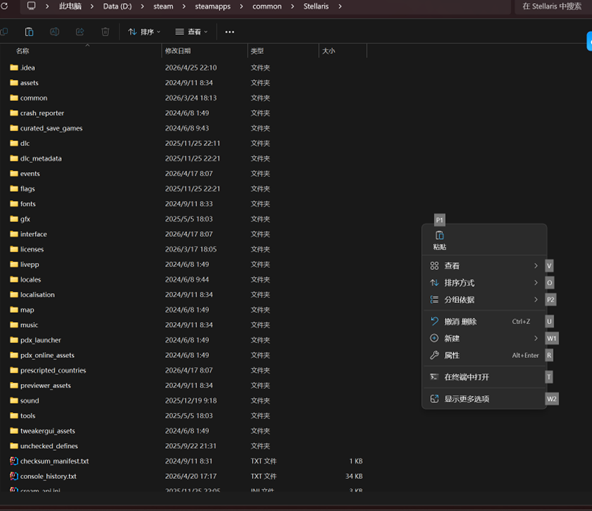Click steamapps breadcrumb segment
This screenshot has width=592, height=511.
pyautogui.click(x=213, y=6)
